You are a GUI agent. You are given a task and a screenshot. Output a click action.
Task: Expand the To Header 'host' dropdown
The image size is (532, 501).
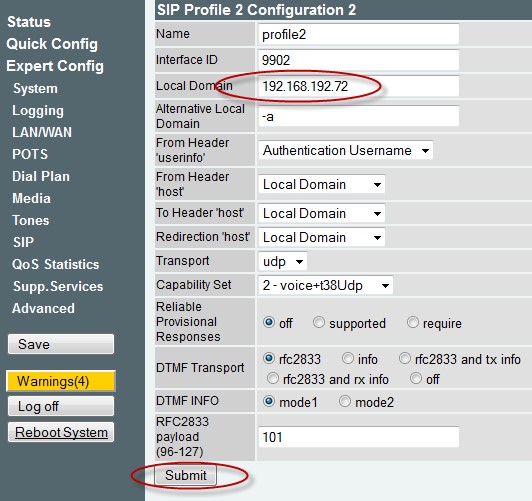click(321, 213)
